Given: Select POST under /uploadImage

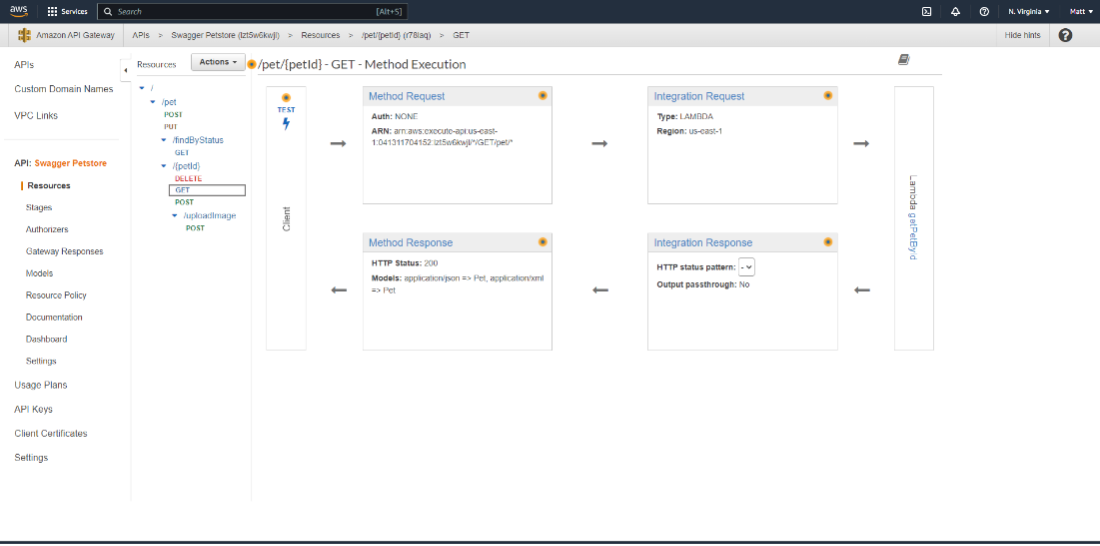Looking at the screenshot, I should click(x=195, y=228).
